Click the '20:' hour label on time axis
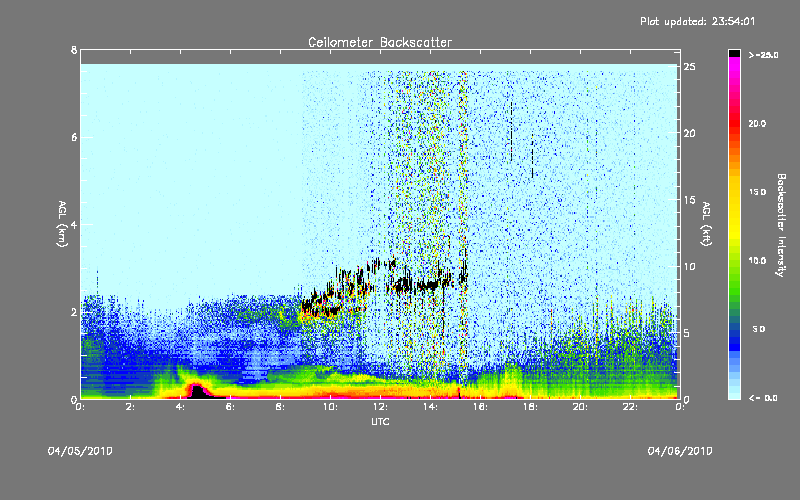Viewport: 800px width, 500px height. [x=581, y=407]
